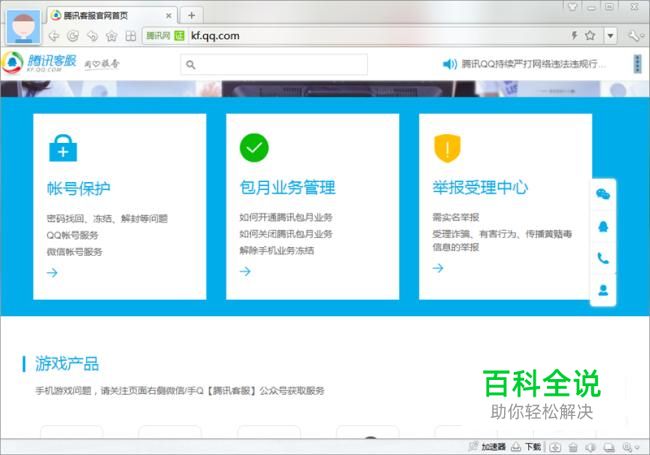650x455 pixels.
Task: Open the wrench tools menu icon
Action: (635, 36)
